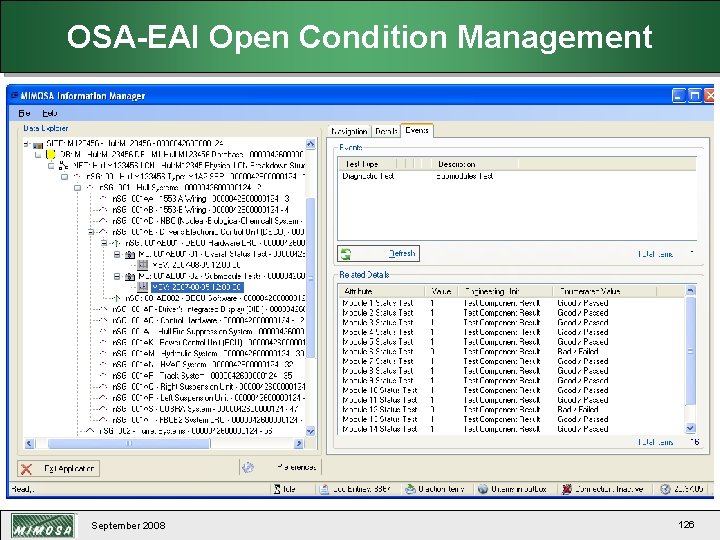
Task: Select the Hydraulic System tree item
Action: pyautogui.click(x=208, y=354)
